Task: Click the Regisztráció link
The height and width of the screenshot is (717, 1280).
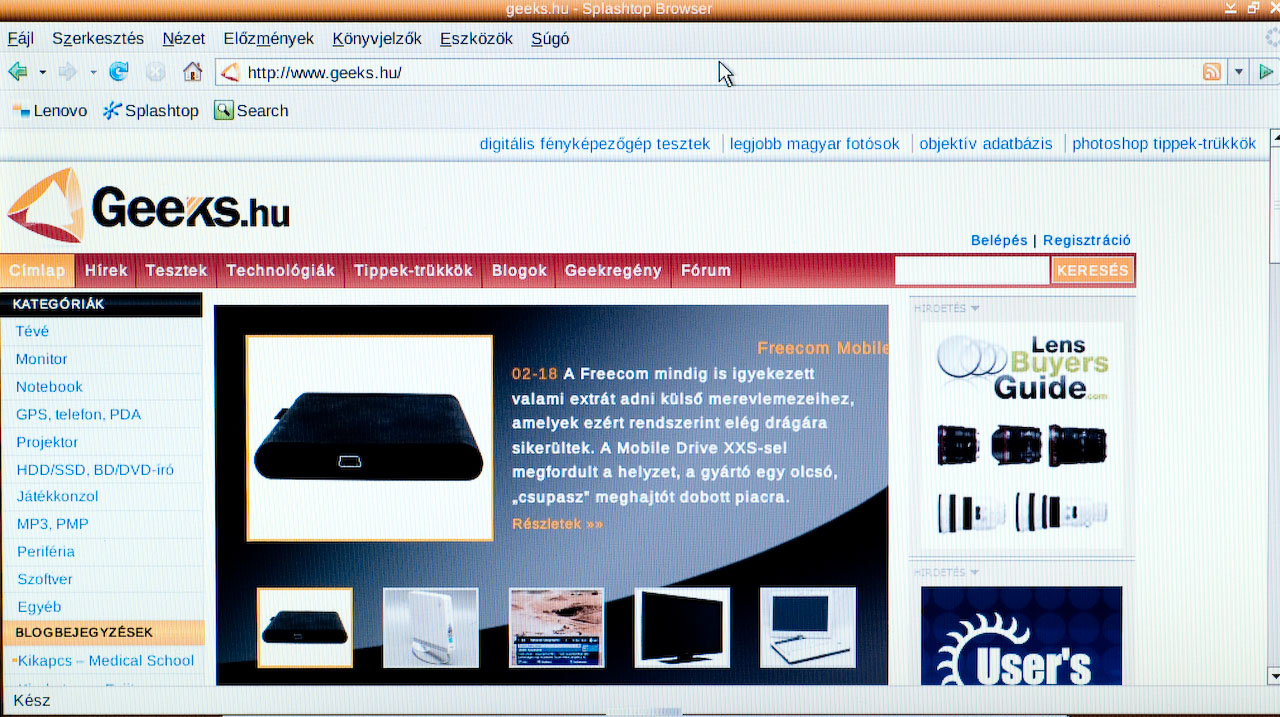Action: coord(1087,240)
